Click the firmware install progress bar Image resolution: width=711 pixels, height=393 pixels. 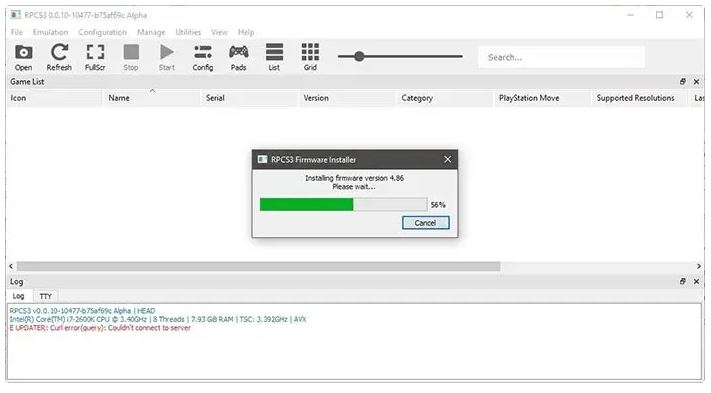[343, 204]
